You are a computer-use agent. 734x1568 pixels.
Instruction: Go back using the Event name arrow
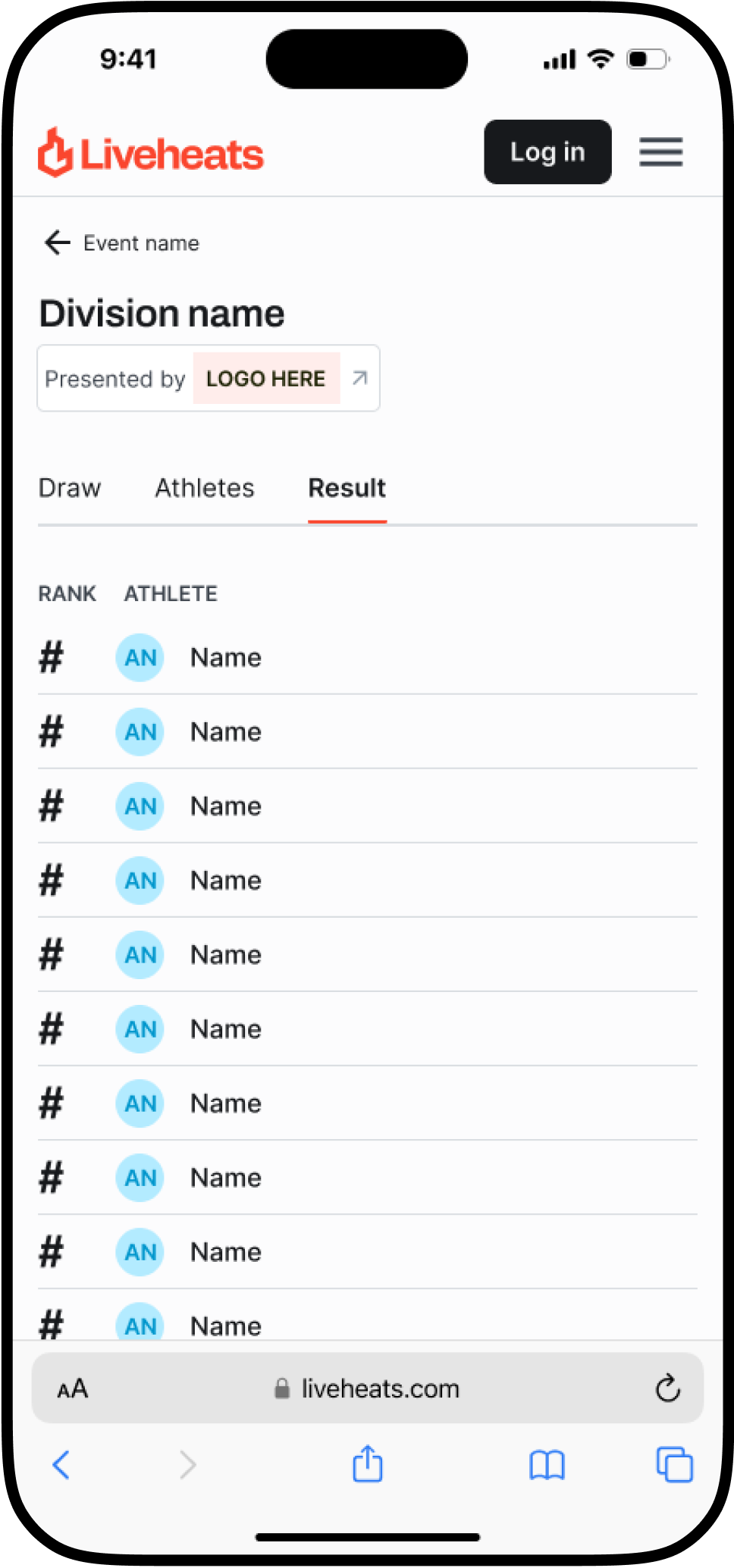point(57,243)
